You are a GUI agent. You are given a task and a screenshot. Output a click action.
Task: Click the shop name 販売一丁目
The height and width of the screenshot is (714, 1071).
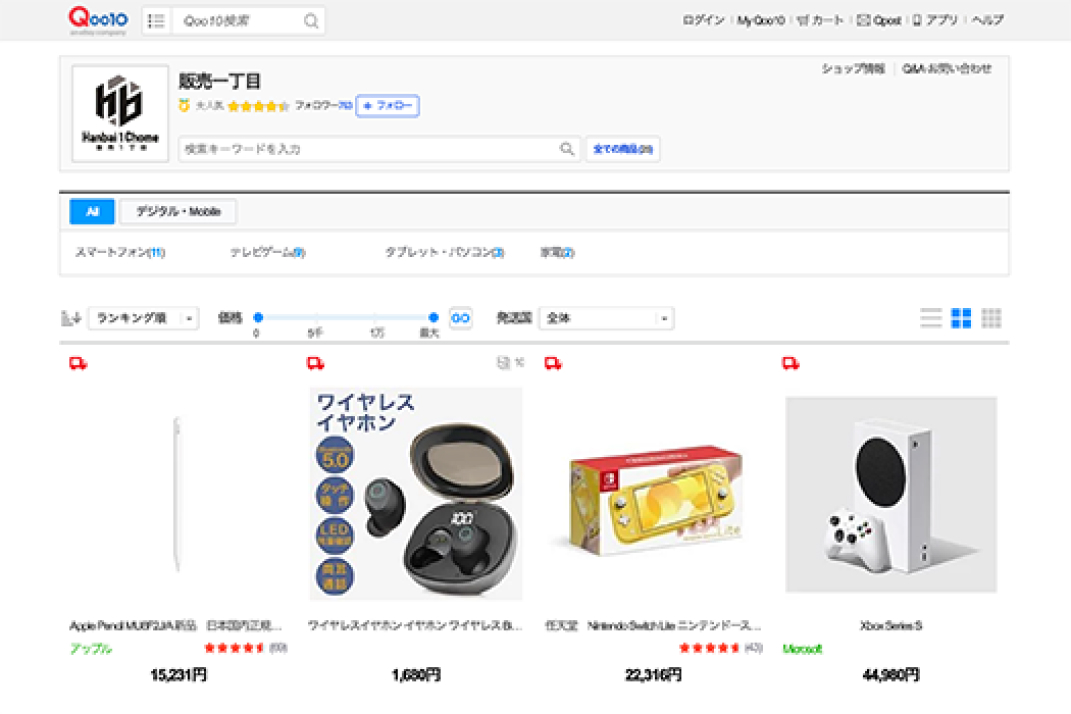click(x=219, y=81)
